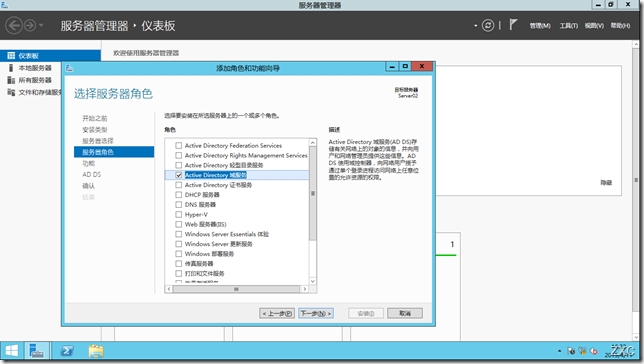Click roles list scroll left arrow
Screen dimensions: 644x364
tap(169, 289)
